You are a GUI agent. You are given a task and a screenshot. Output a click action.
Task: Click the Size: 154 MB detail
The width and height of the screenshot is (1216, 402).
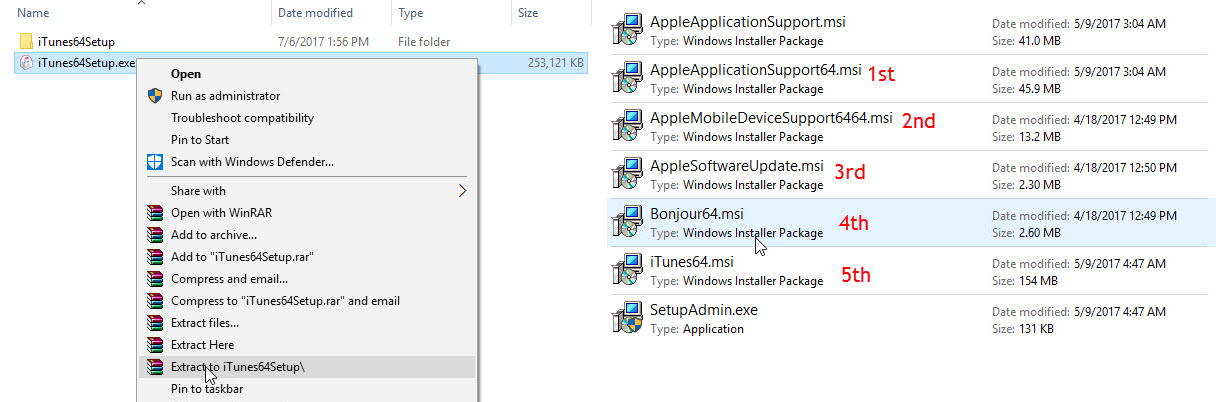[1025, 281]
